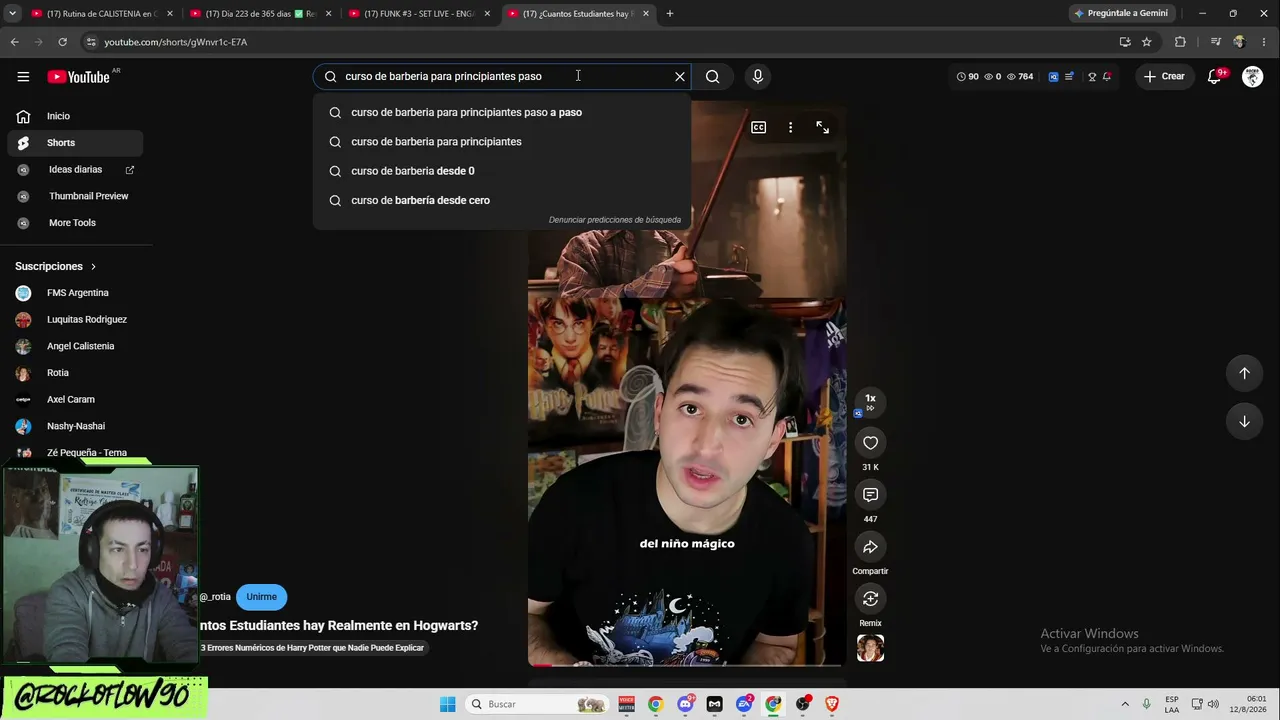The width and height of the screenshot is (1280, 720).
Task: Open the Short's three-dot options menu
Action: pyautogui.click(x=790, y=127)
